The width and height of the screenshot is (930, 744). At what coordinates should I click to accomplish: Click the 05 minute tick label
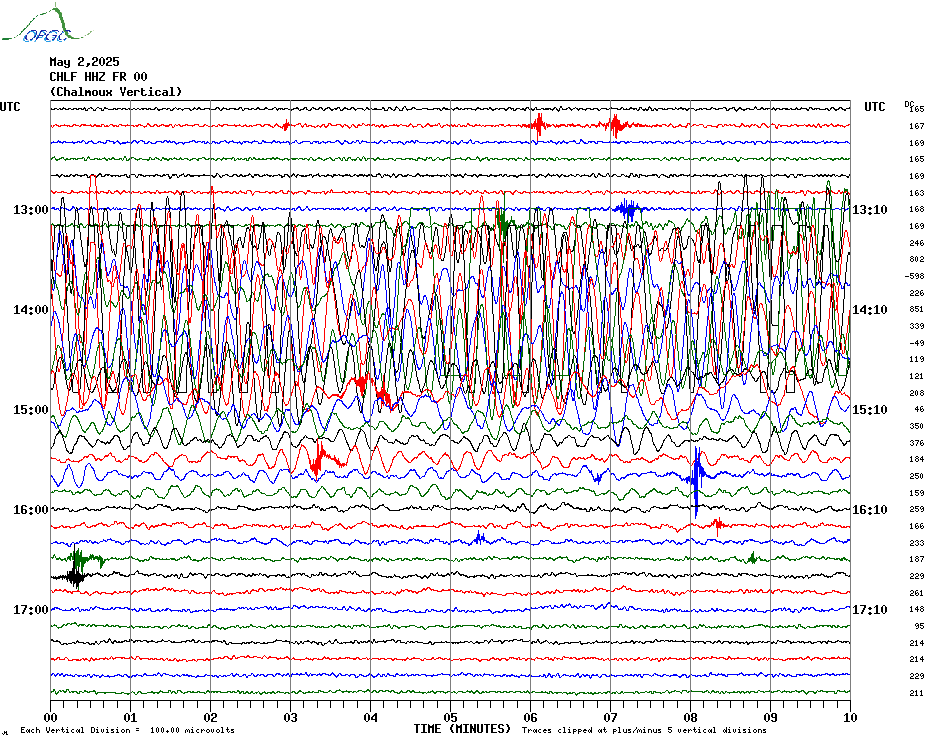pos(450,718)
